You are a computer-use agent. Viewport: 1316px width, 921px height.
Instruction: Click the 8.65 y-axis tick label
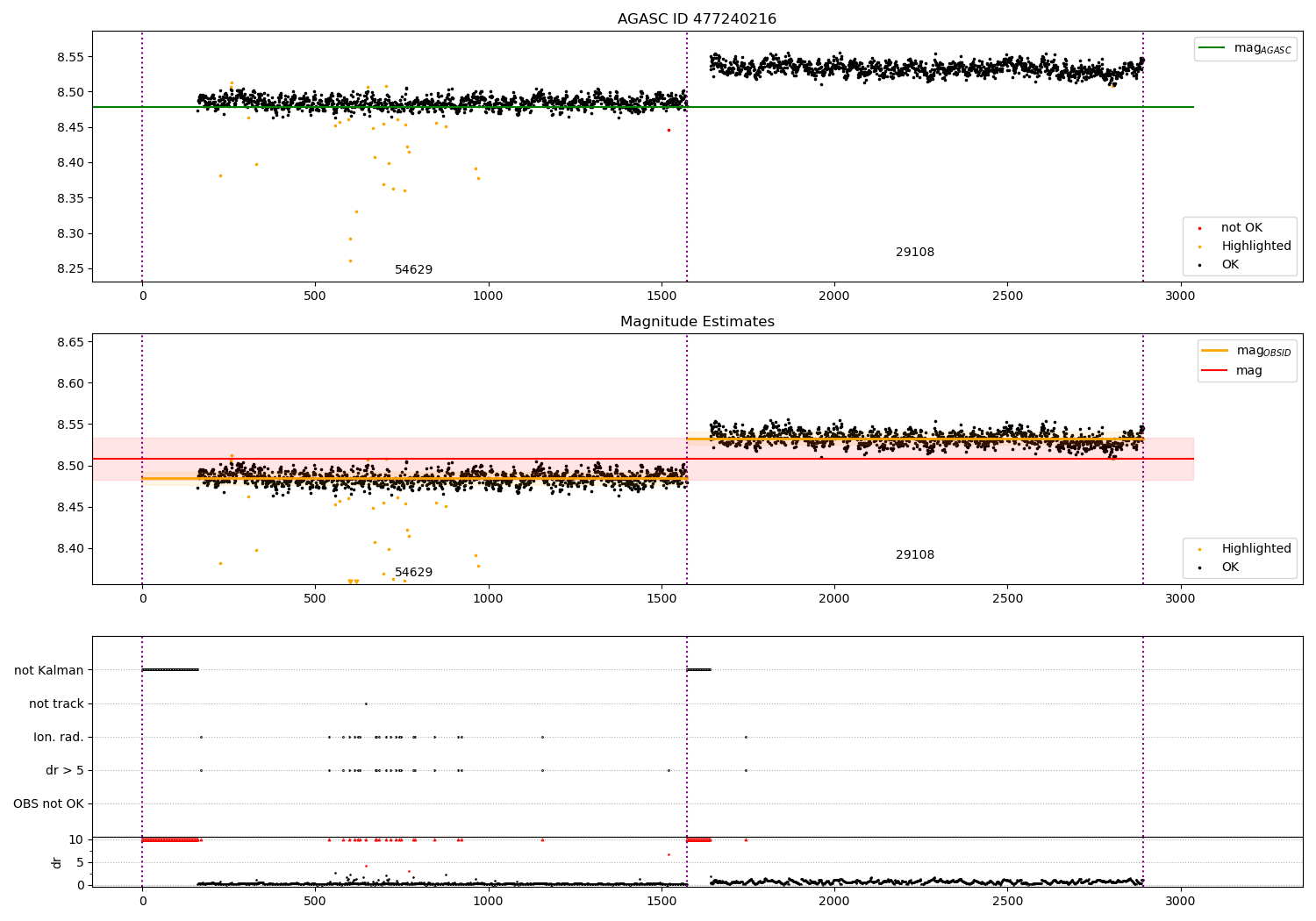[x=69, y=342]
